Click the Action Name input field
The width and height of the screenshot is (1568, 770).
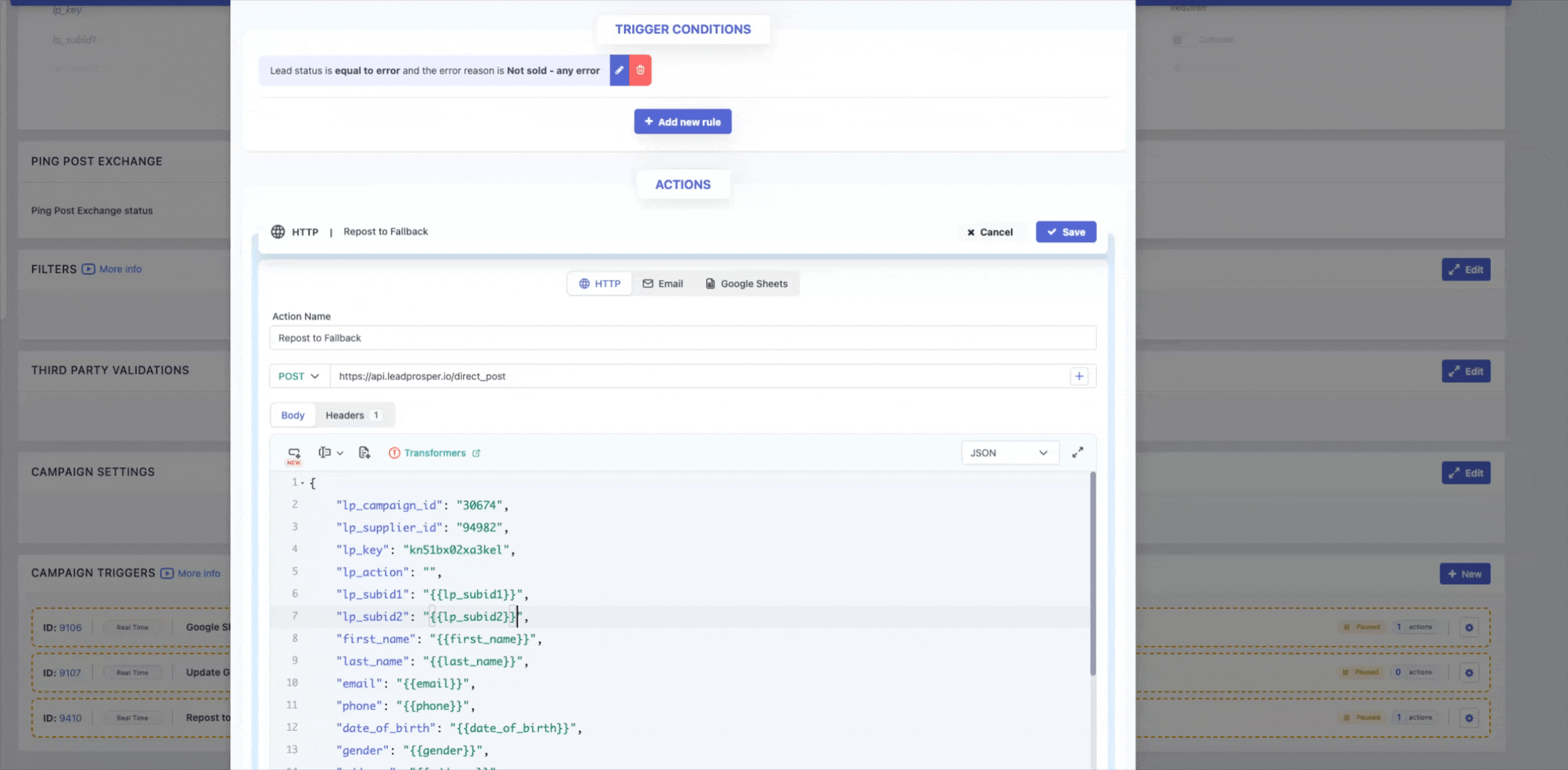tap(682, 338)
